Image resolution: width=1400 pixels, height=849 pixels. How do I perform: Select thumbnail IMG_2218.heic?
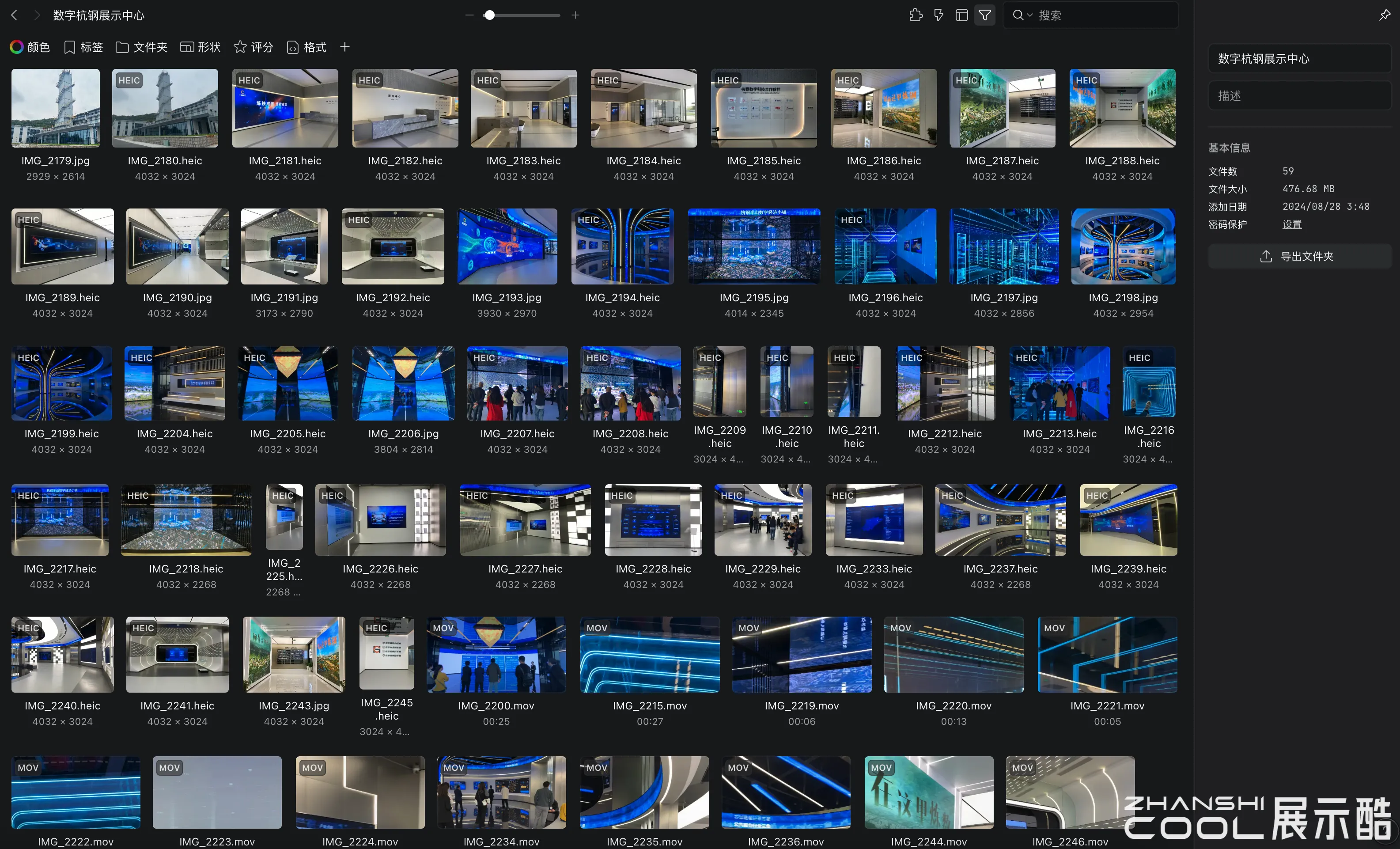[x=186, y=520]
